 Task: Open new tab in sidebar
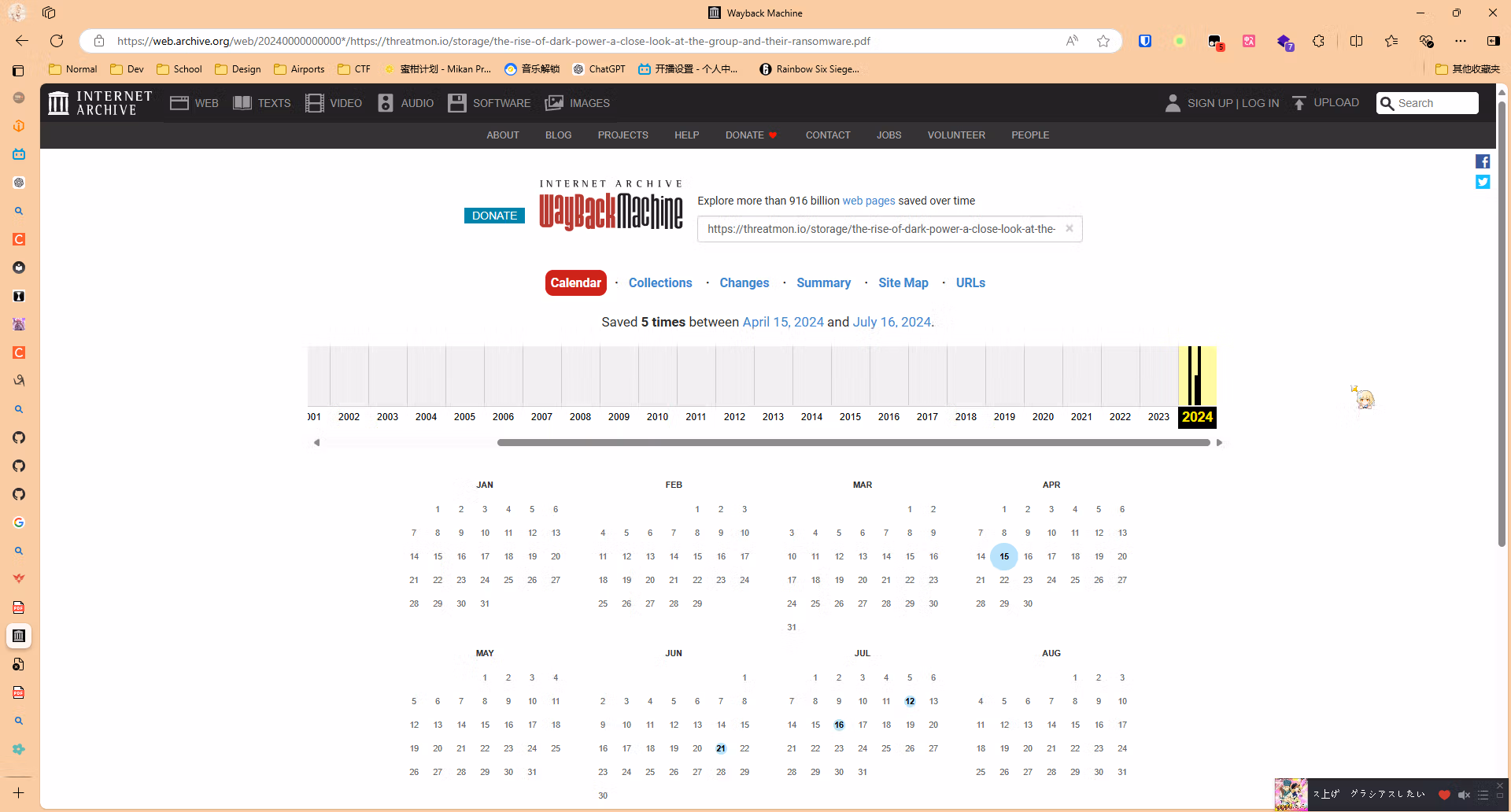19,793
